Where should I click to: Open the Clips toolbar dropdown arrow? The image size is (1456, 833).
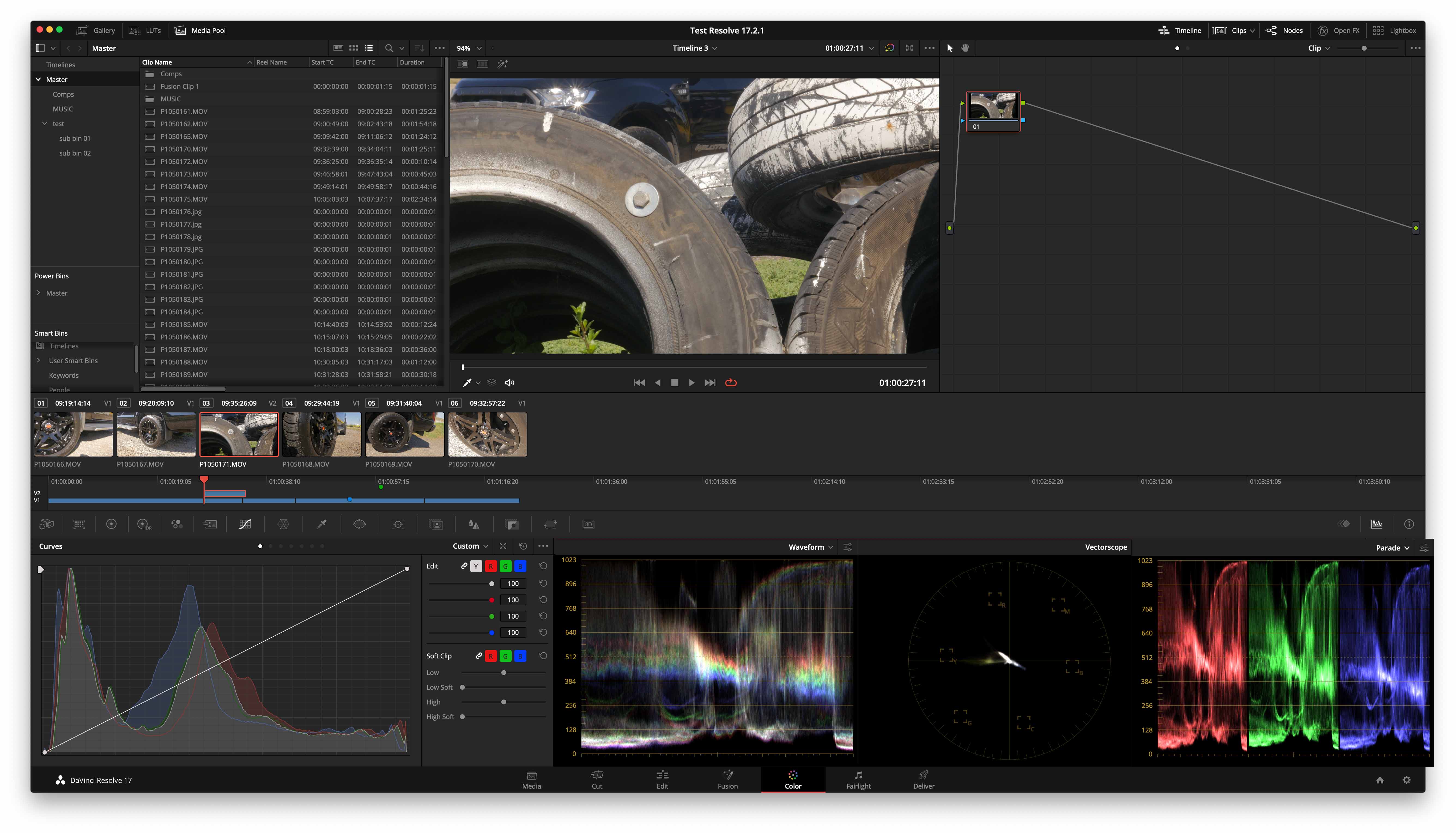coord(1252,31)
